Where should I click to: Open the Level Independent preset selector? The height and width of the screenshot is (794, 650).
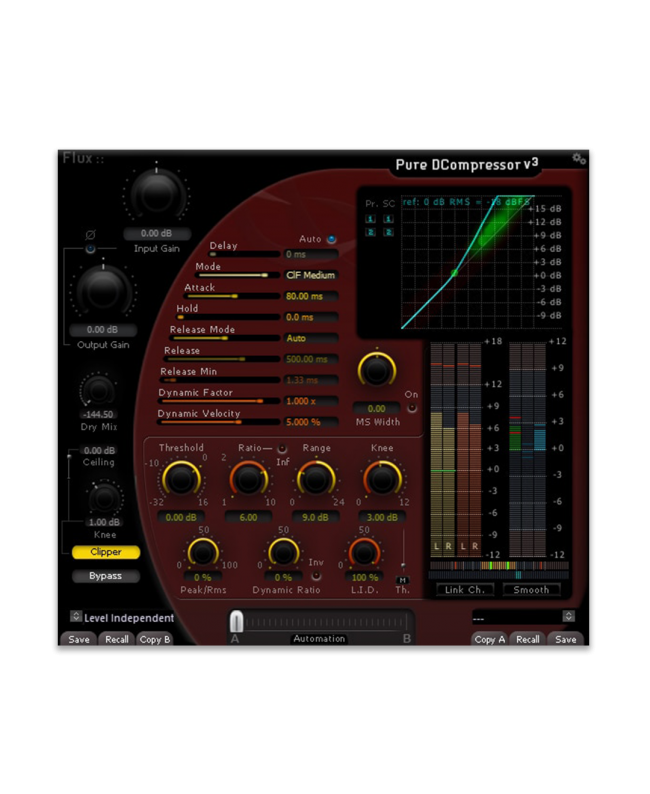pyautogui.click(x=75, y=616)
